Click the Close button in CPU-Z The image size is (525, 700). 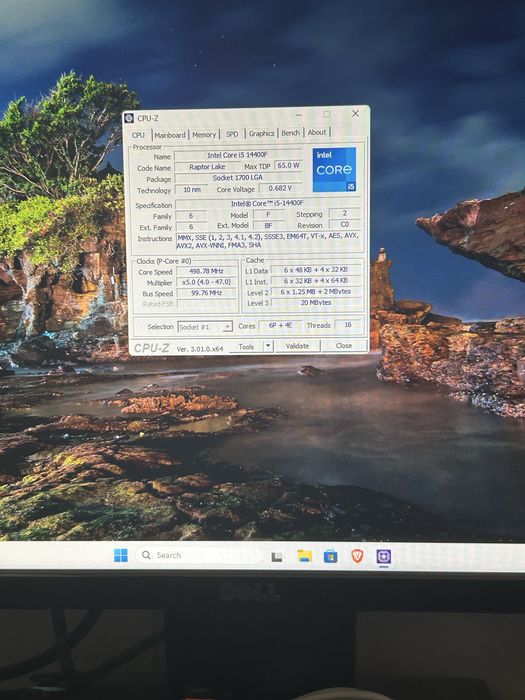344,346
